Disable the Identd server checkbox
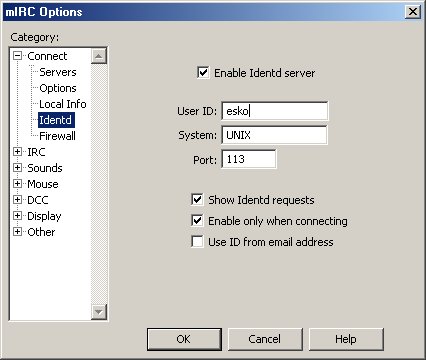This screenshot has width=426, height=360. (x=203, y=73)
